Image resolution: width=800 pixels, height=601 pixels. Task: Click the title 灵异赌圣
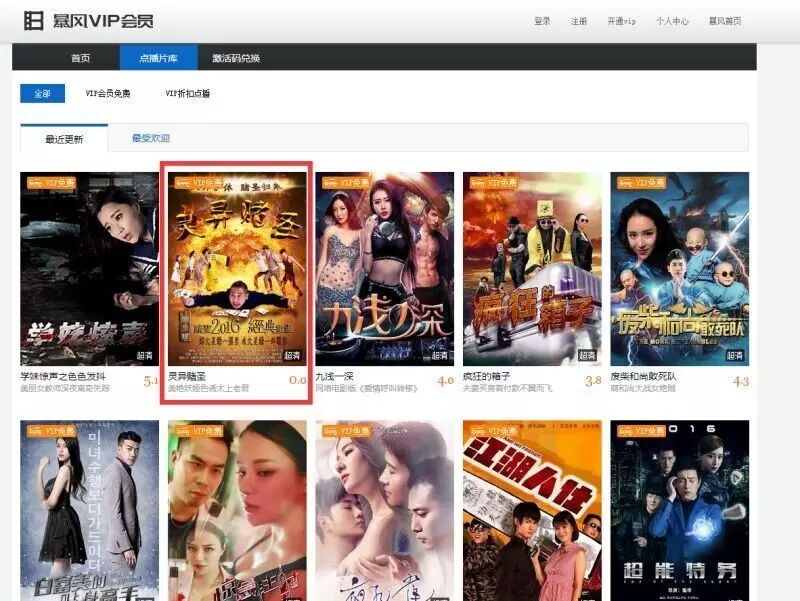click(187, 377)
